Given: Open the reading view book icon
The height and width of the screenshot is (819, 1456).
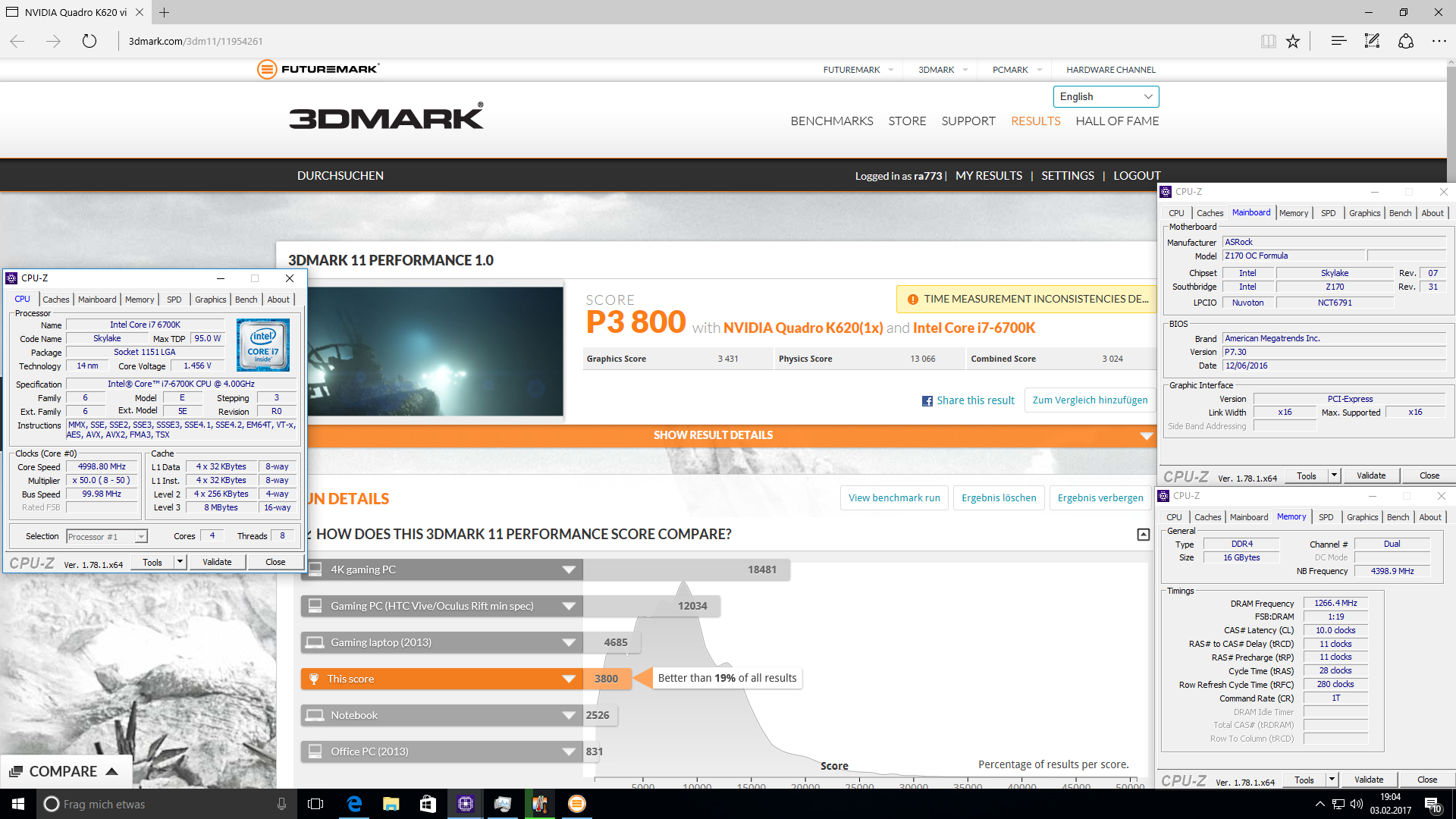Looking at the screenshot, I should click(1268, 41).
